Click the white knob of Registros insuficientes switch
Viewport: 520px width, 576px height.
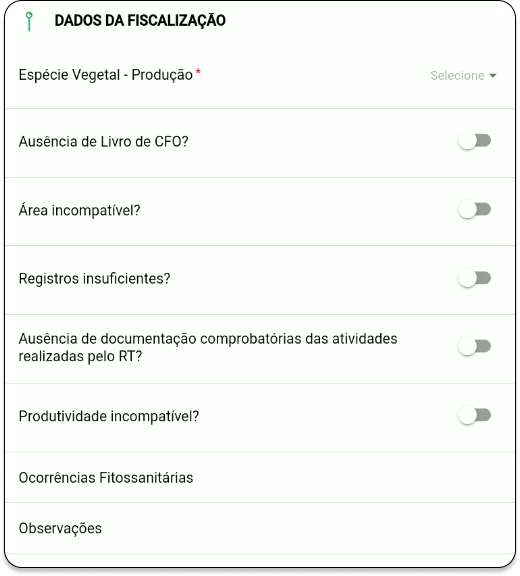pyautogui.click(x=467, y=278)
